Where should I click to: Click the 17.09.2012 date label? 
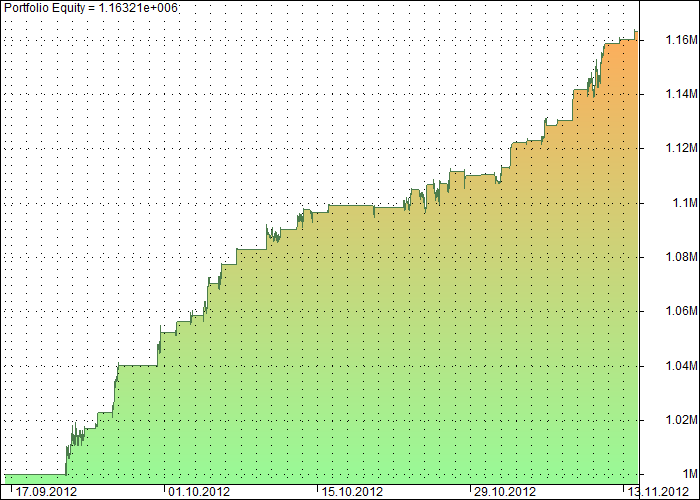46,492
